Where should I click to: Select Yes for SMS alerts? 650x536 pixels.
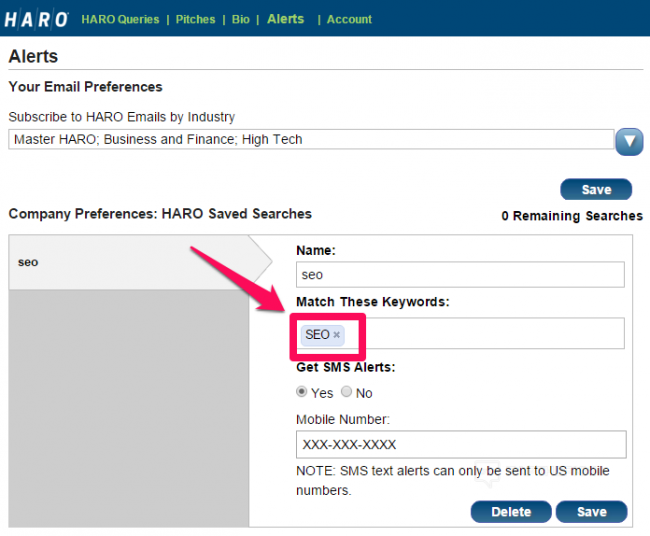pos(302,392)
